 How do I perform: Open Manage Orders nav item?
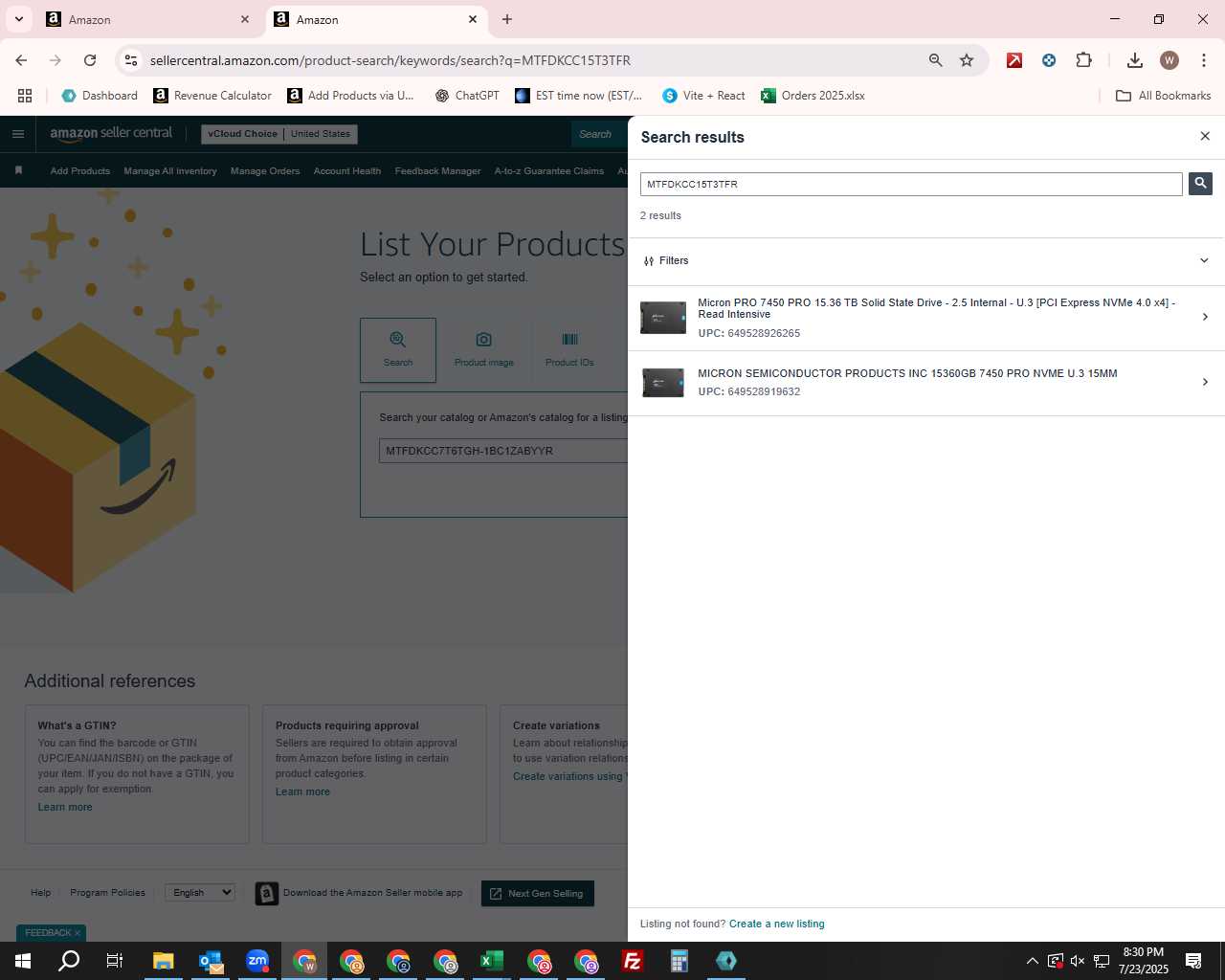tap(265, 171)
